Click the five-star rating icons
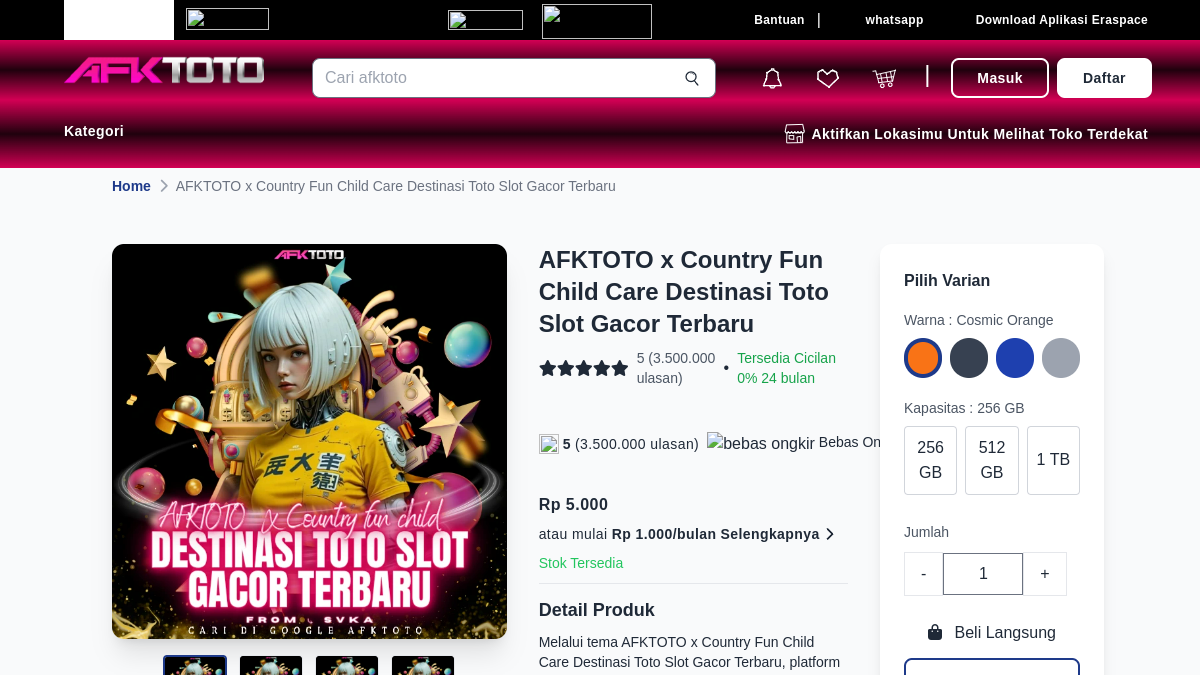This screenshot has height=675, width=1200. click(x=584, y=368)
